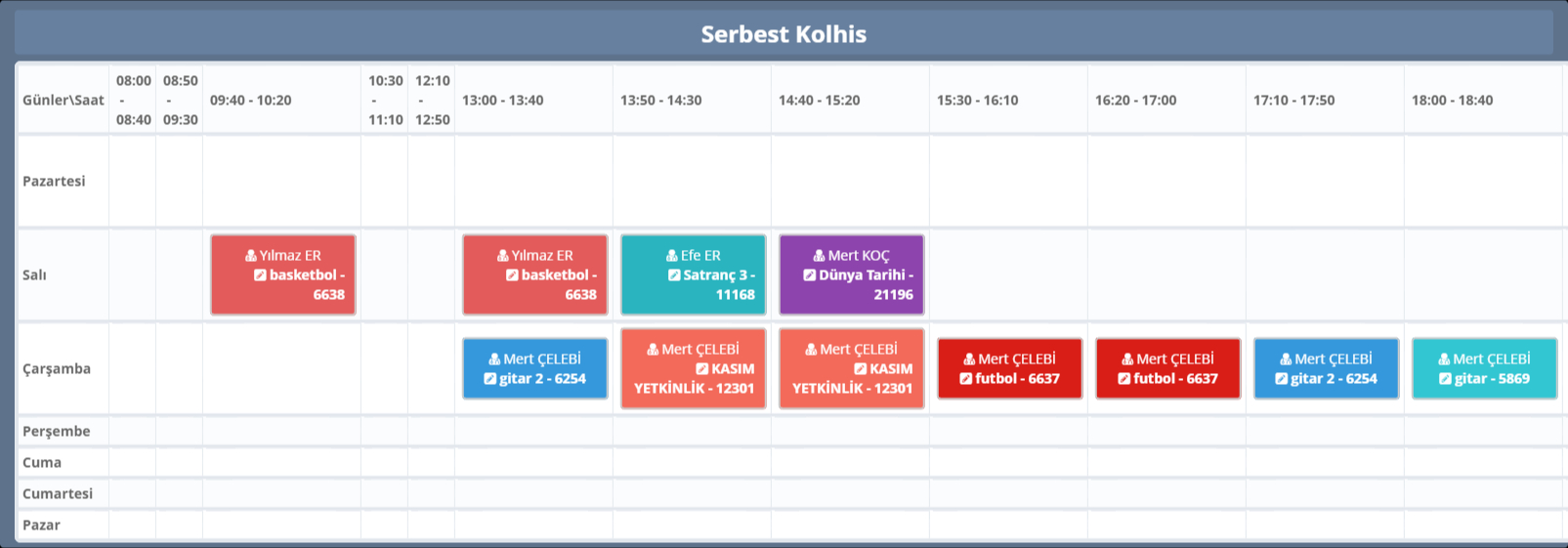Select the Serbest Kolhis title header
Screen dimensions: 1568x548
(784, 34)
